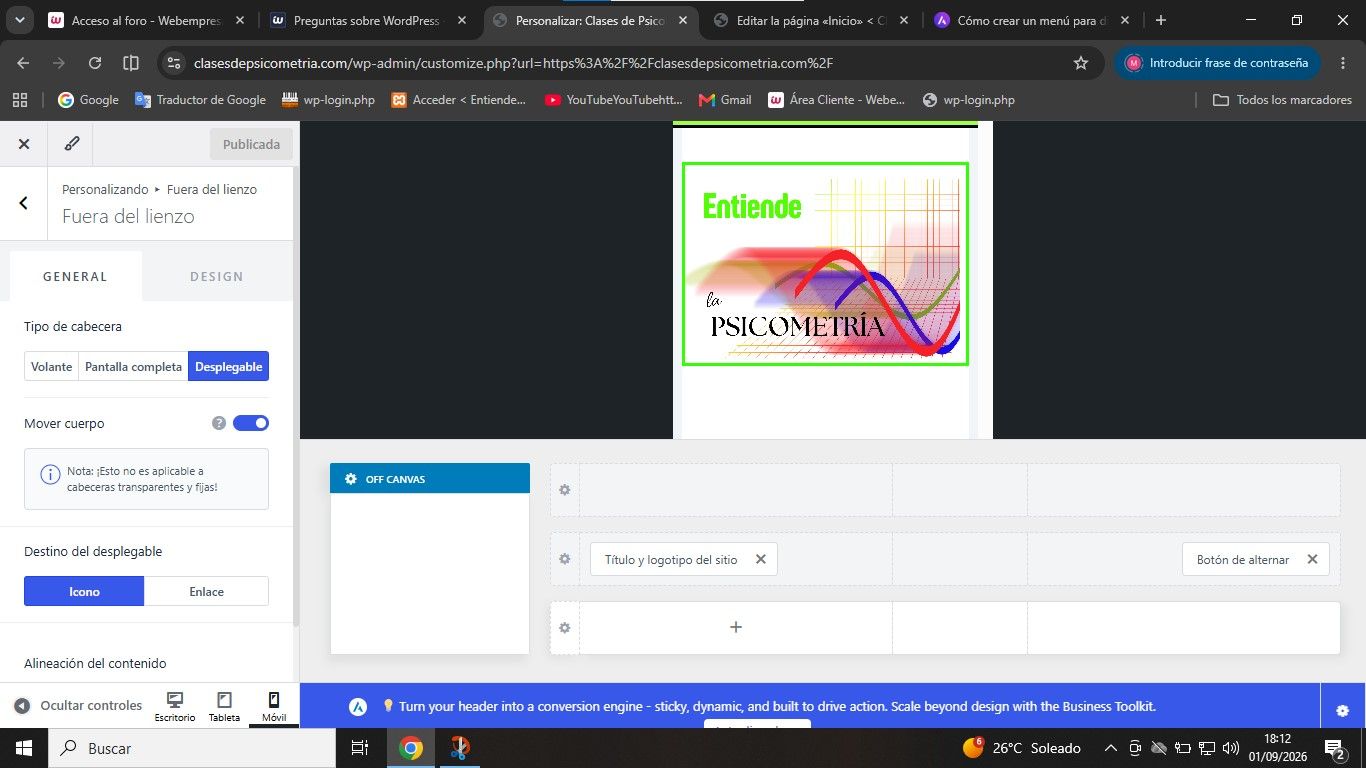Toggle the Mover cuerpo switch

pyautogui.click(x=251, y=423)
